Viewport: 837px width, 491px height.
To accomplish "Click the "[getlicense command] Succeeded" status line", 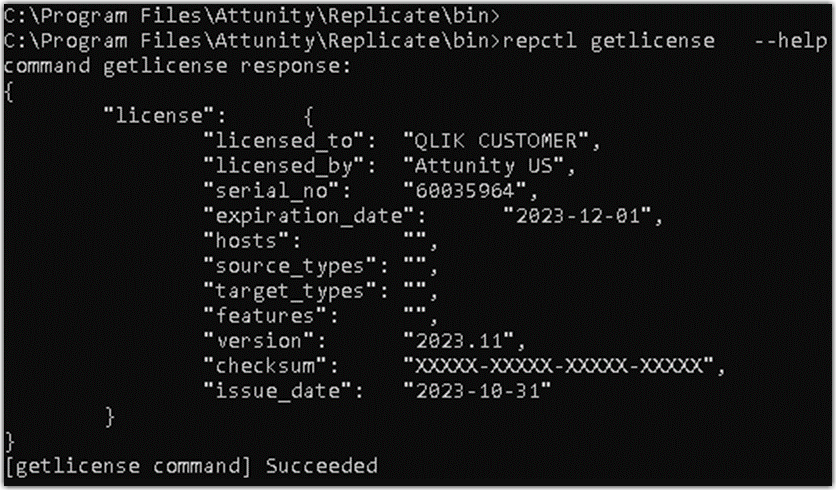I will (x=191, y=466).
